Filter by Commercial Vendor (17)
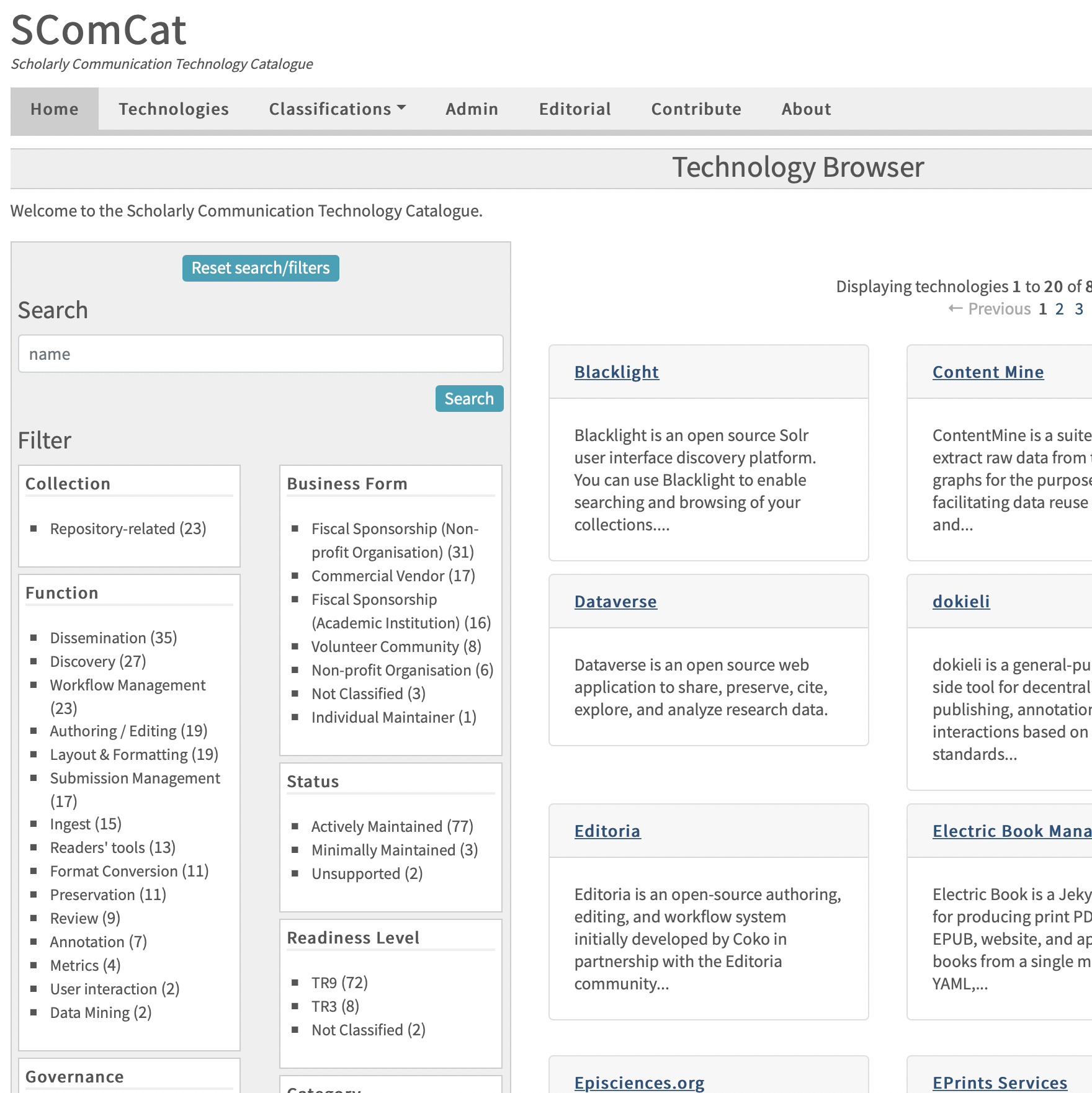The height and width of the screenshot is (1093, 1092). 393,576
